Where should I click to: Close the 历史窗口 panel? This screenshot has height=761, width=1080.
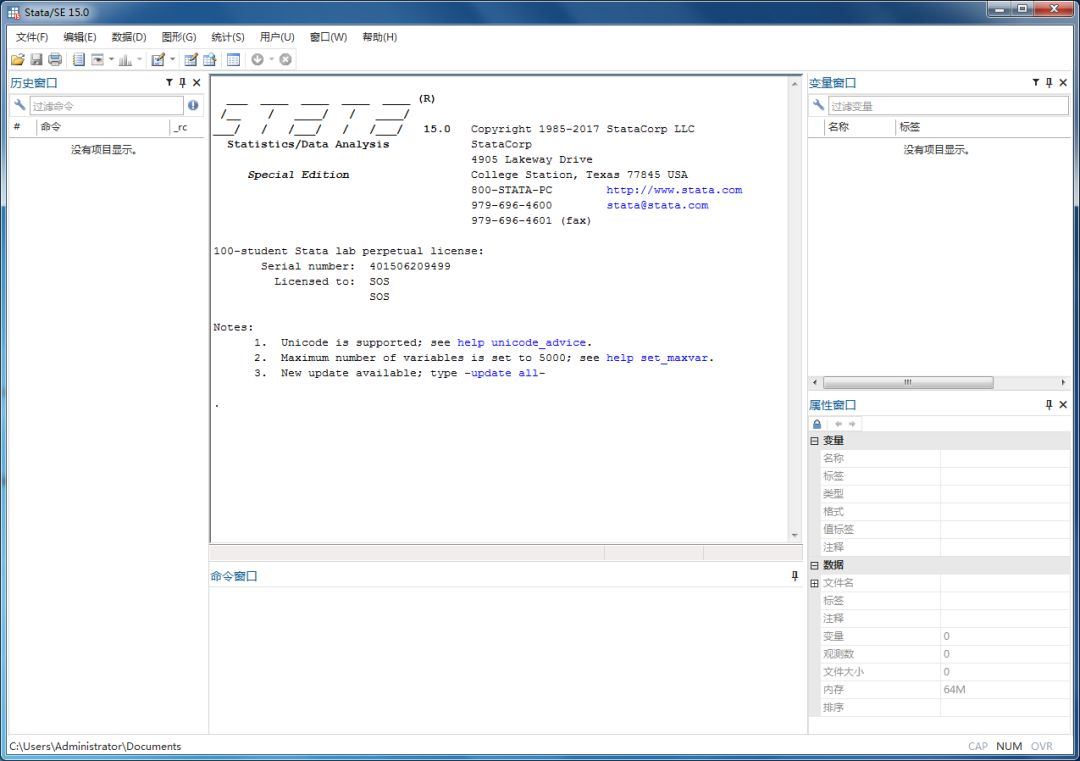(197, 83)
